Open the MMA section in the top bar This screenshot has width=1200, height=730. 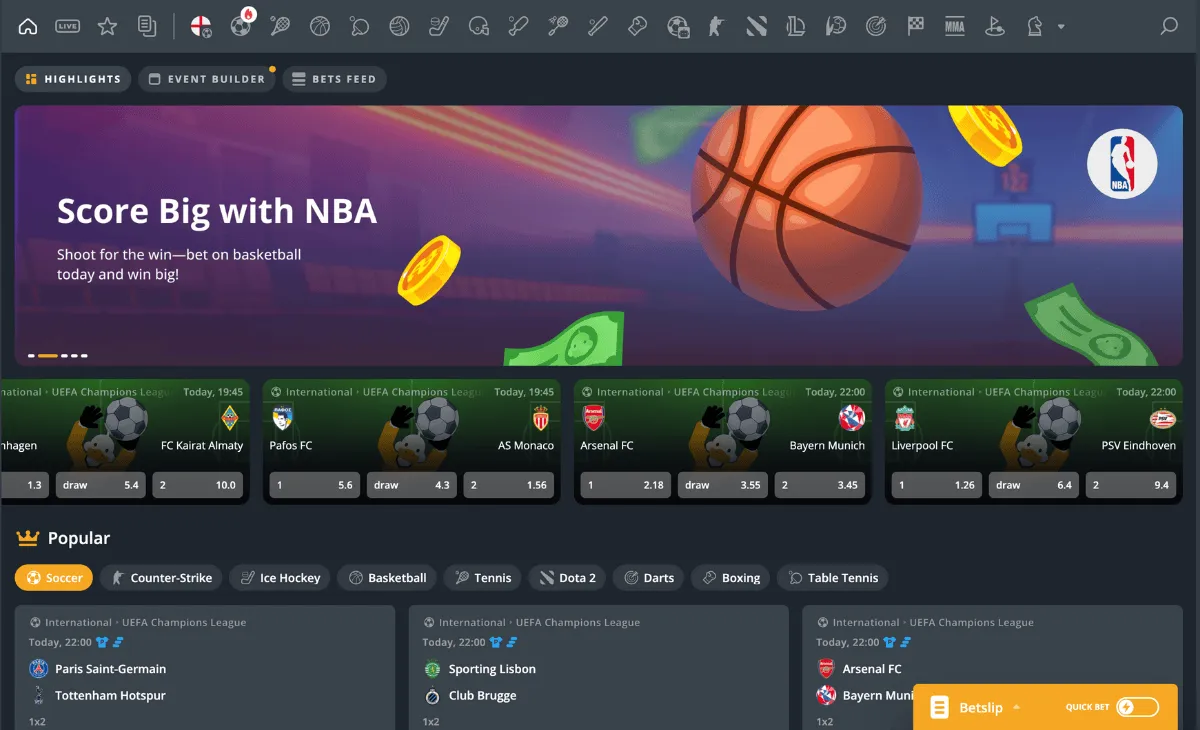pyautogui.click(x=954, y=26)
